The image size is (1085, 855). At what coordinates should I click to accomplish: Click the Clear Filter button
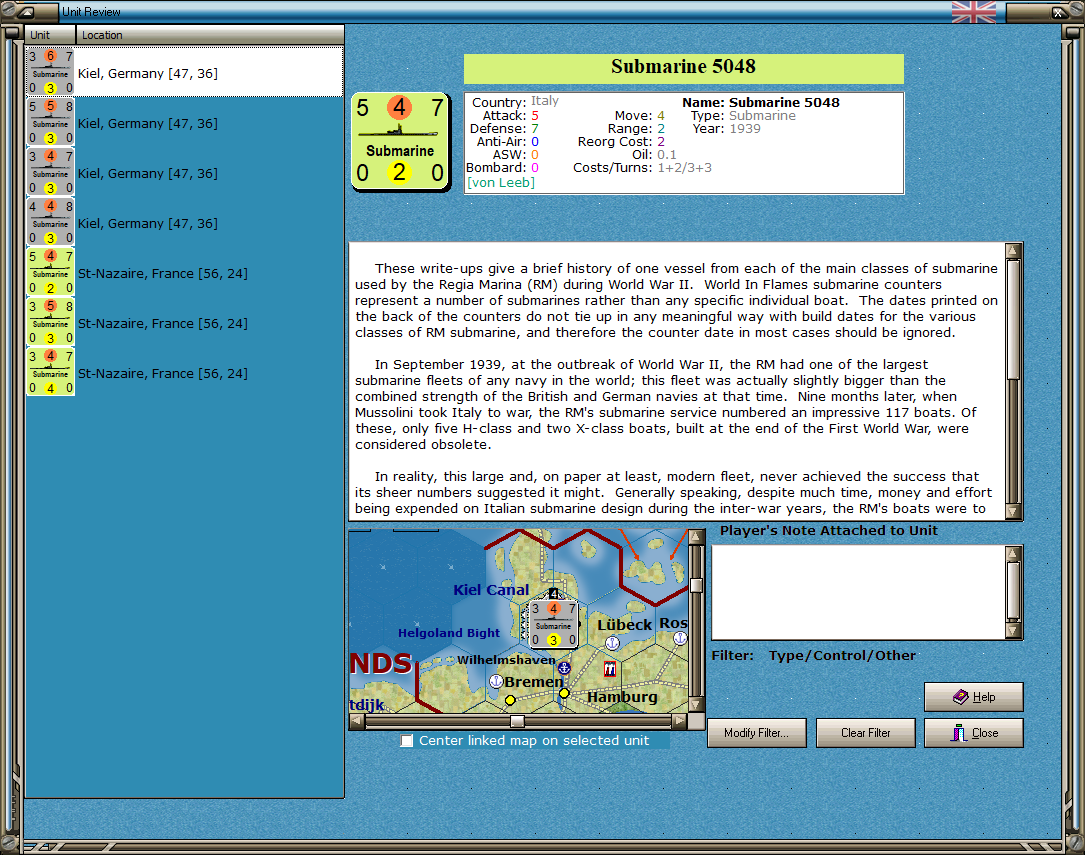click(866, 733)
